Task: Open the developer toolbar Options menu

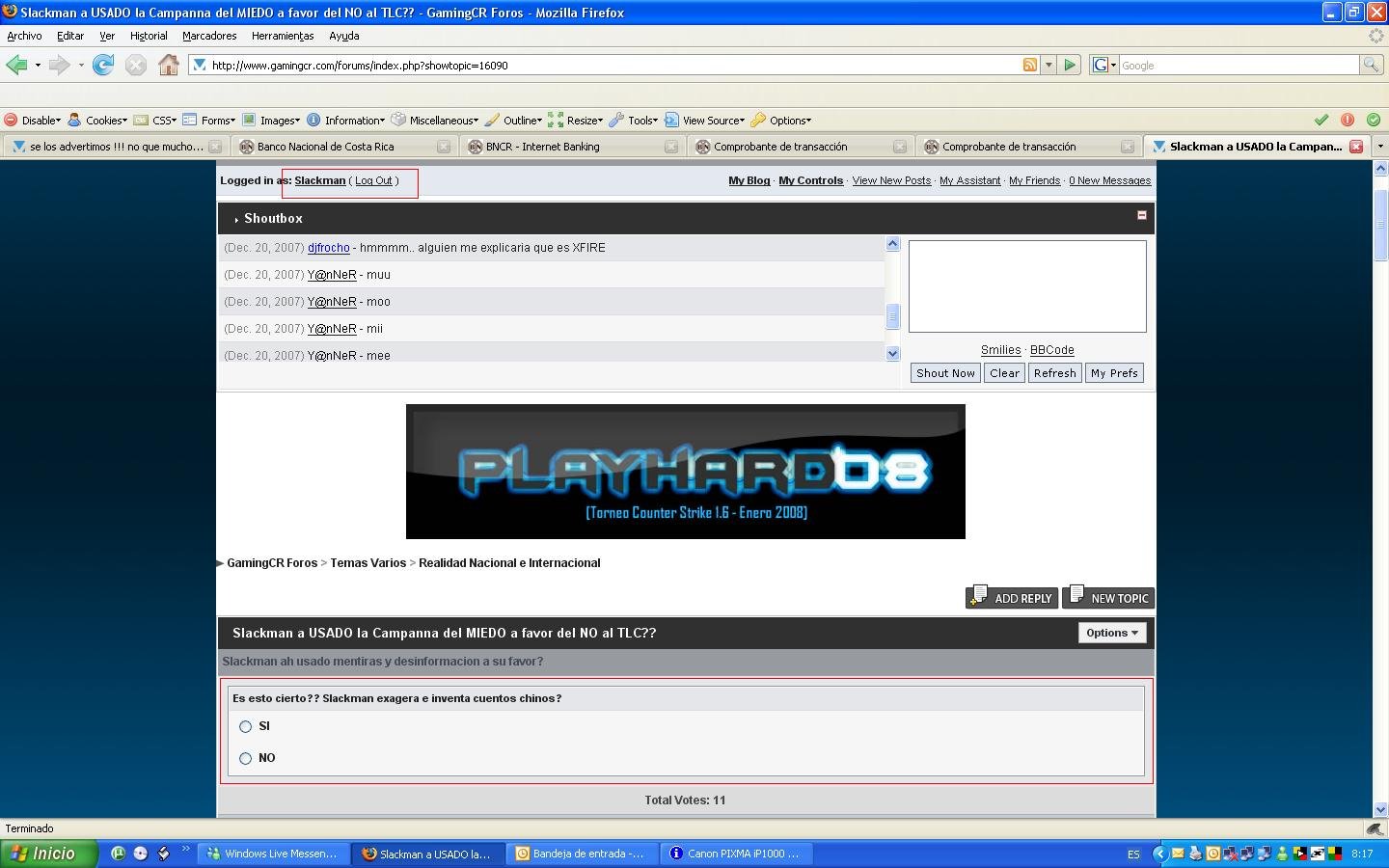Action: tap(781, 121)
